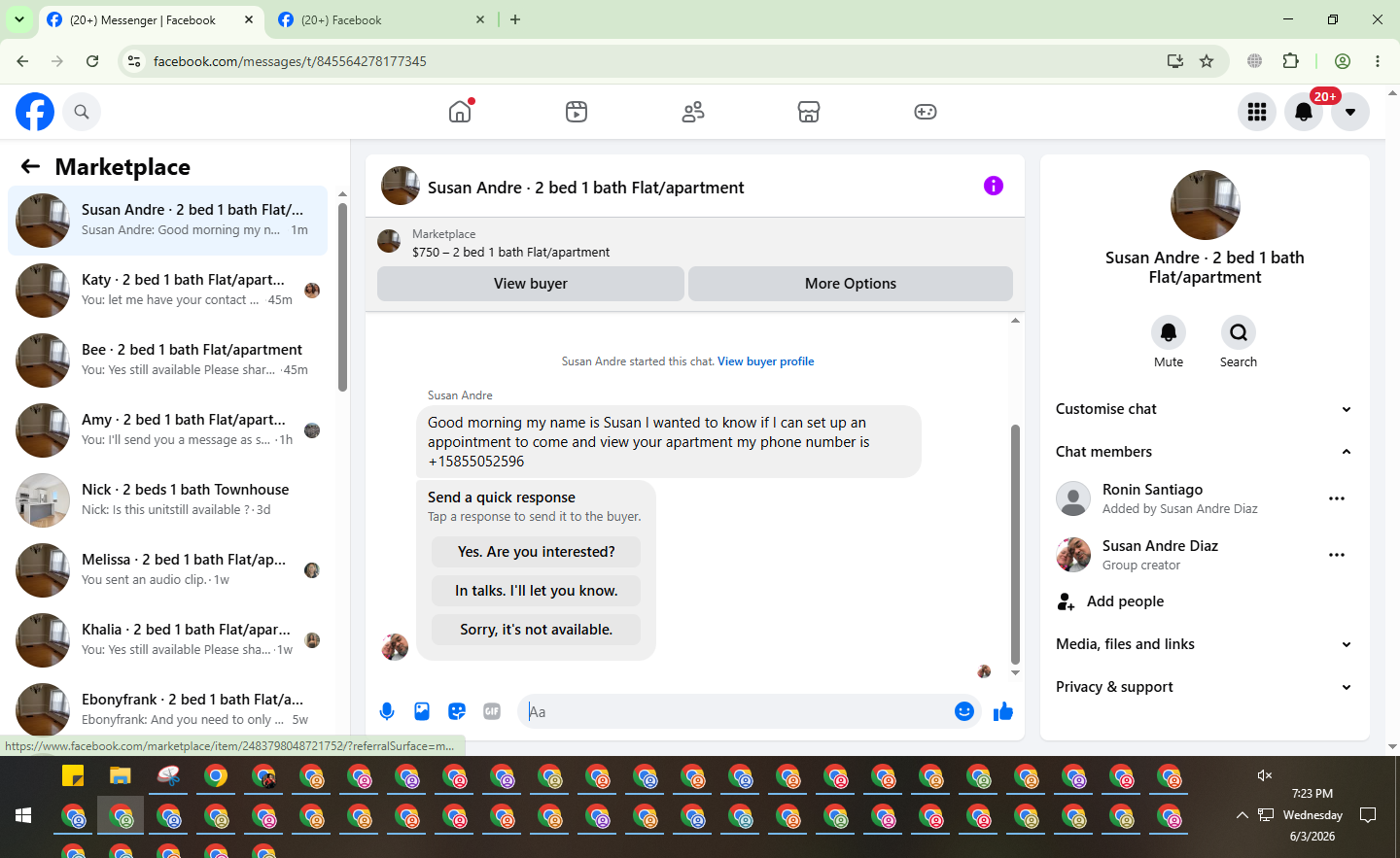This screenshot has width=1400, height=858.
Task: Open options for Ronin Santiago member
Action: point(1337,498)
